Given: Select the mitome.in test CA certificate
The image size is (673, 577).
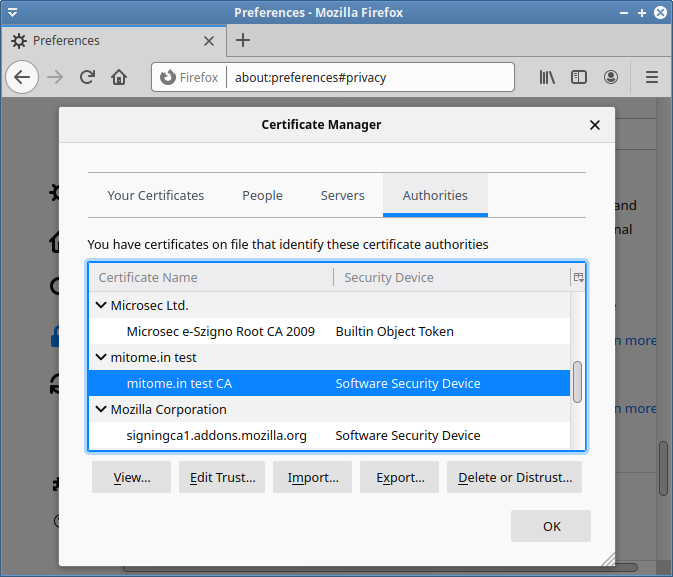Looking at the screenshot, I should [329, 383].
